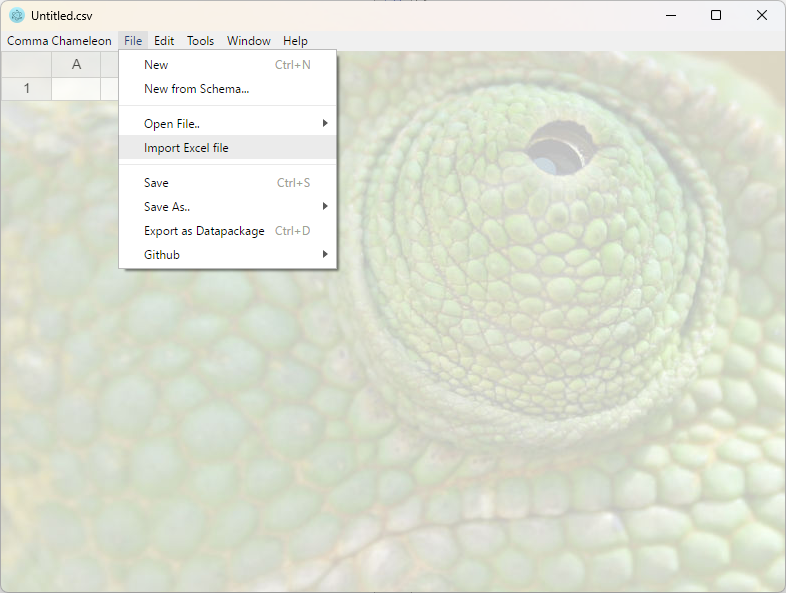The height and width of the screenshot is (593, 786).
Task: Open the Help menu
Action: [295, 41]
